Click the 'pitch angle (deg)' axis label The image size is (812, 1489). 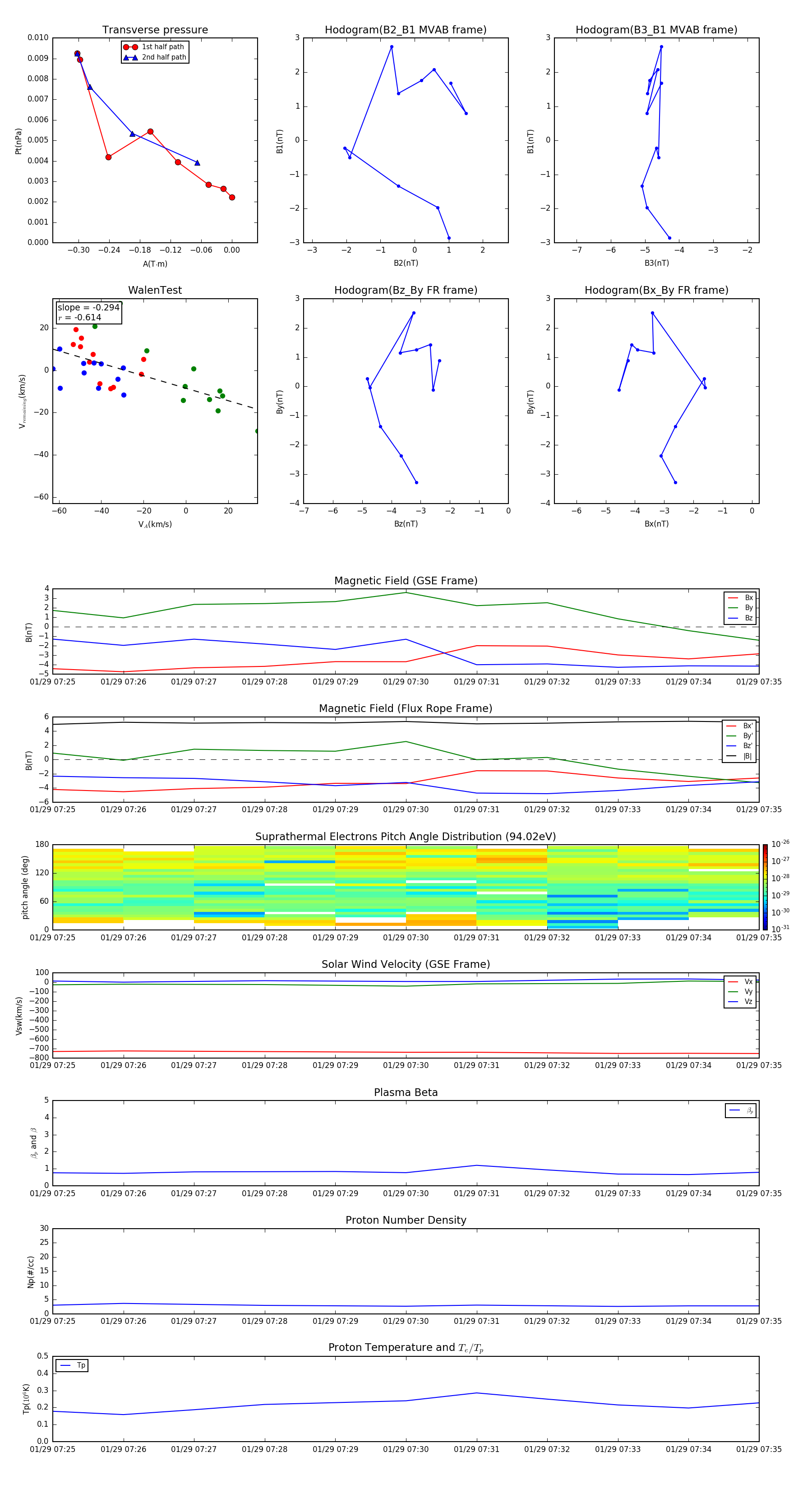pos(25,887)
